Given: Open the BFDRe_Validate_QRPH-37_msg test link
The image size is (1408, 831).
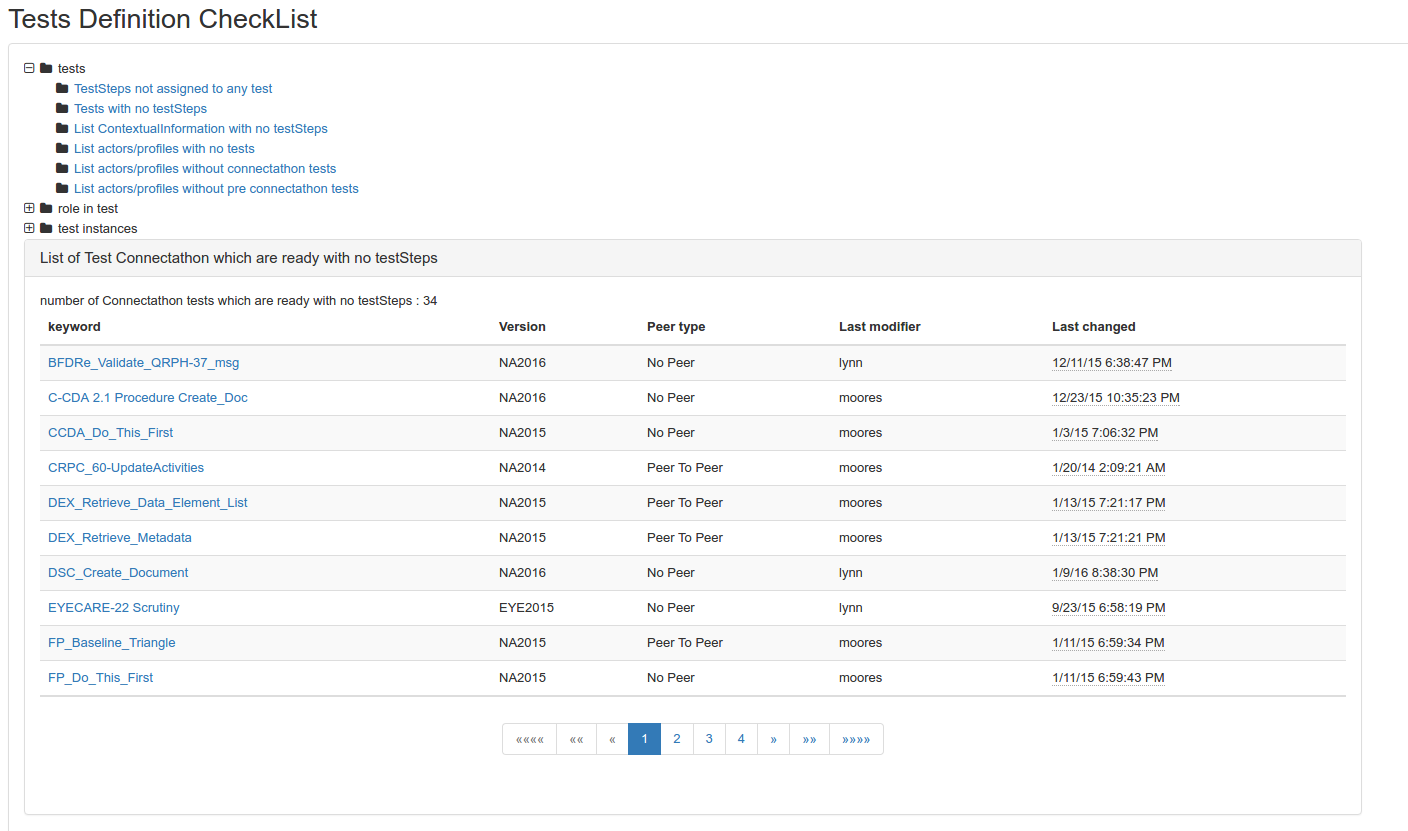Looking at the screenshot, I should point(143,363).
